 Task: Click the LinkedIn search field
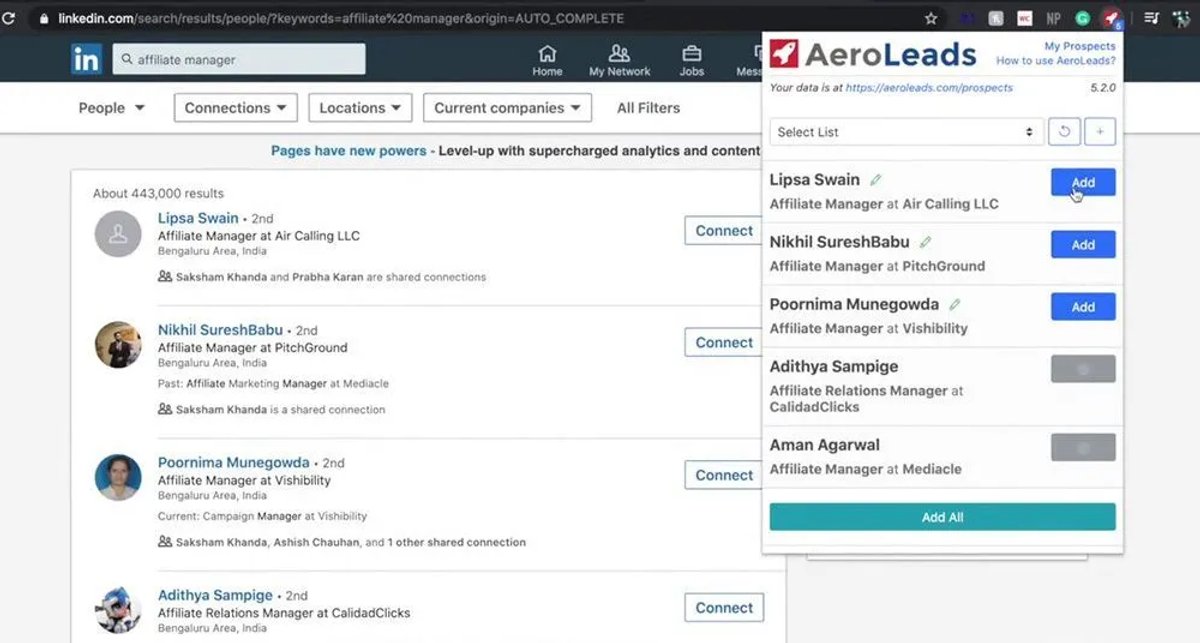[x=239, y=59]
